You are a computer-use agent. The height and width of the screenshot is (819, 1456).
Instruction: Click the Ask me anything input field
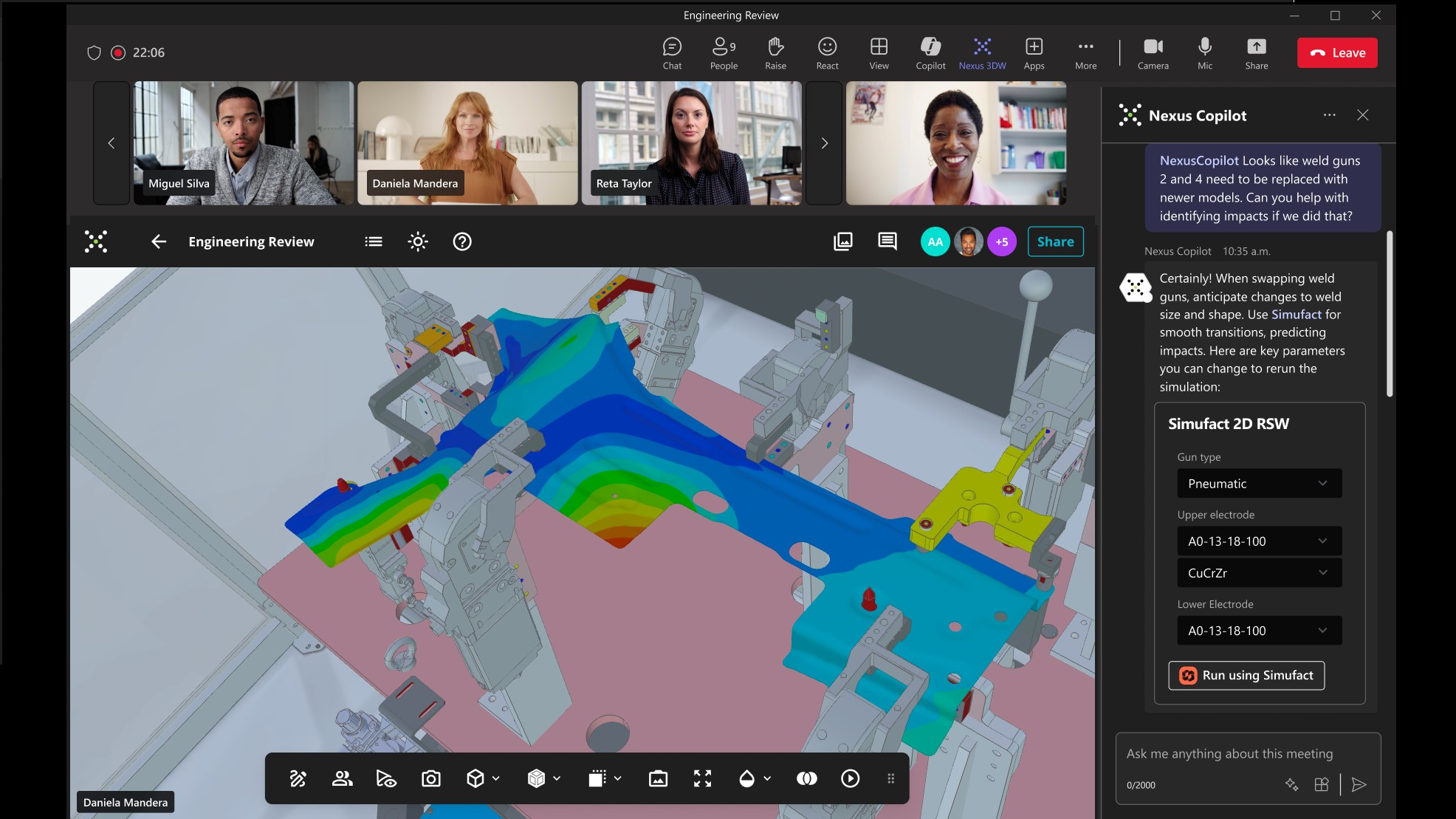(x=1229, y=754)
